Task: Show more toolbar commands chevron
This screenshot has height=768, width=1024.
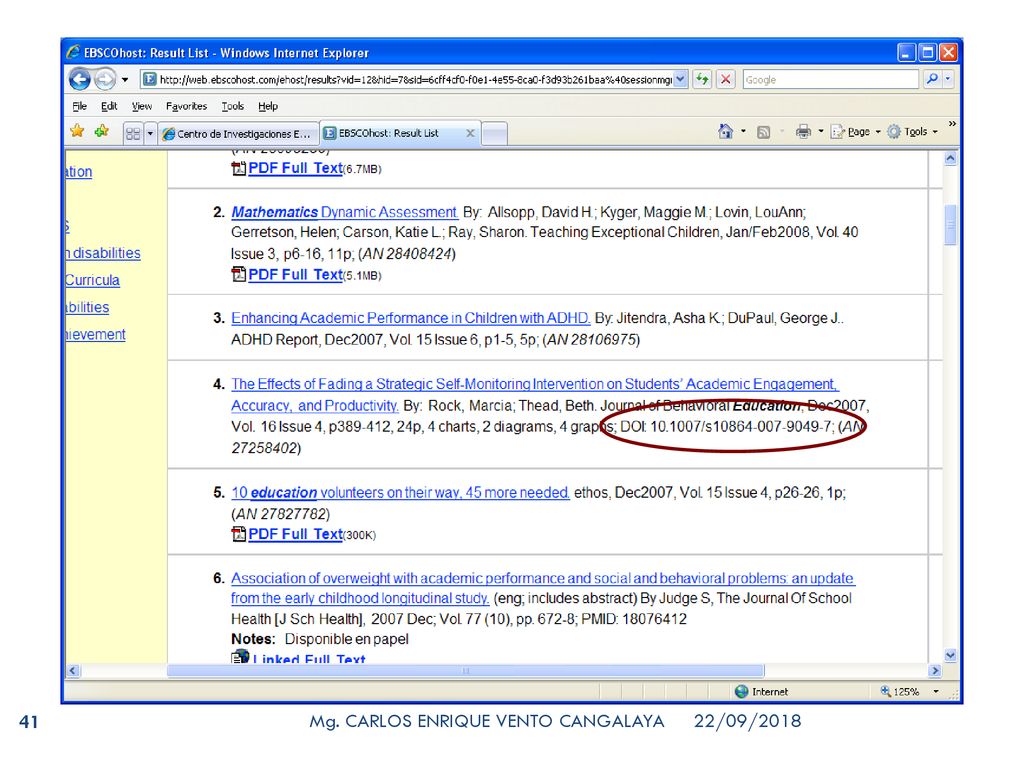Action: [x=952, y=123]
